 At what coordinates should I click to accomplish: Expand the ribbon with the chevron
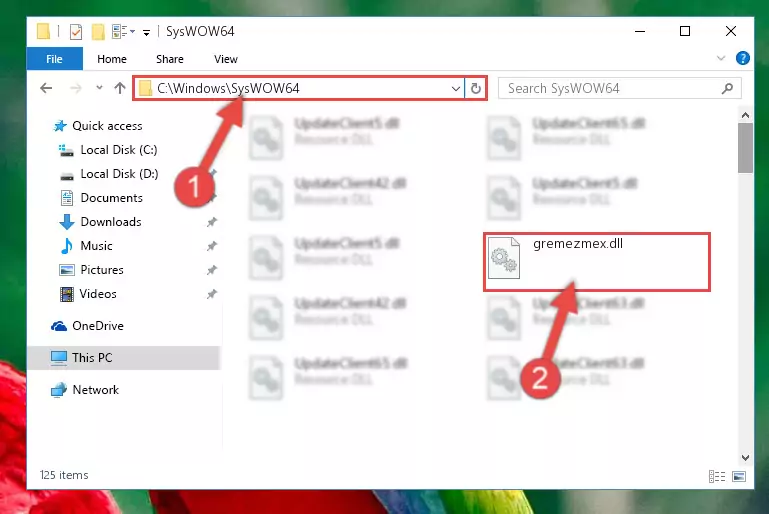click(x=720, y=58)
